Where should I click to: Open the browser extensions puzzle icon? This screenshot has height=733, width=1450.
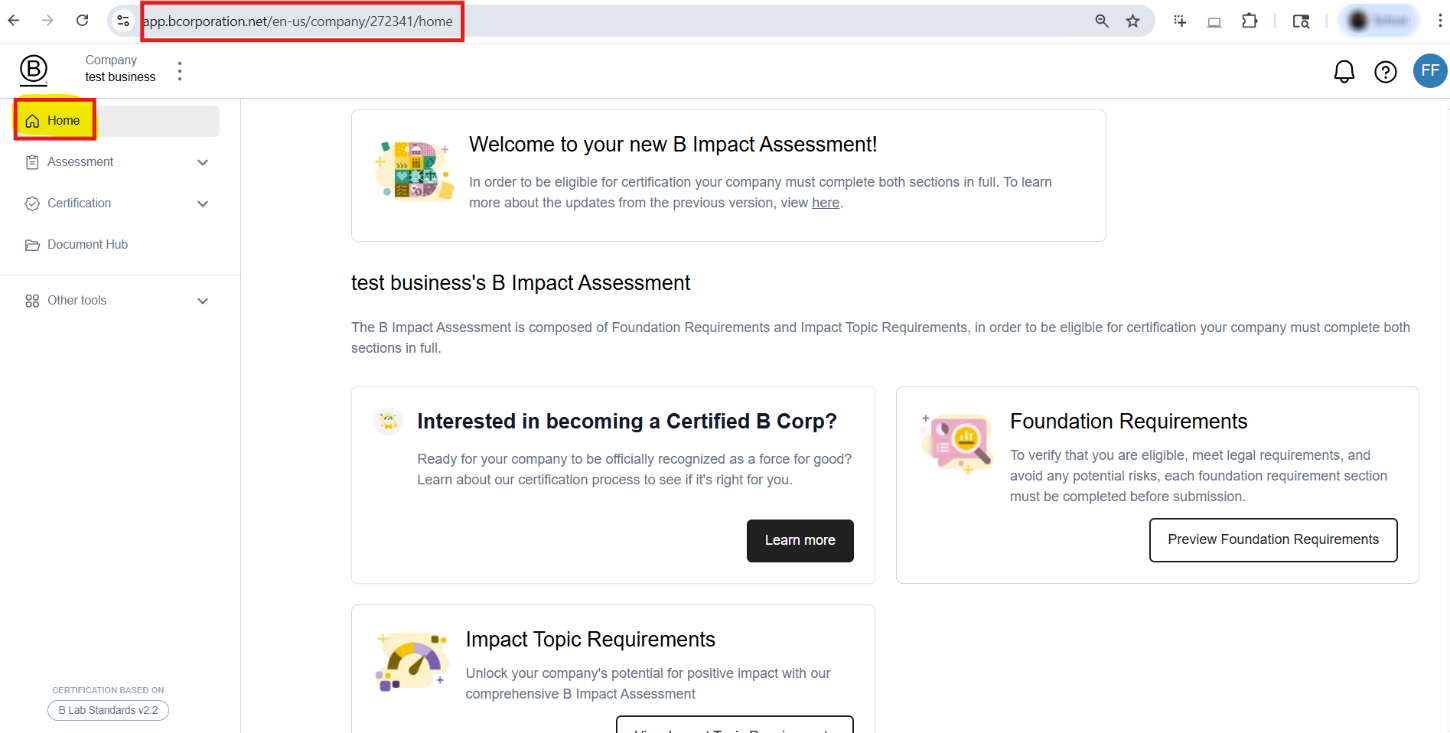(x=1249, y=20)
